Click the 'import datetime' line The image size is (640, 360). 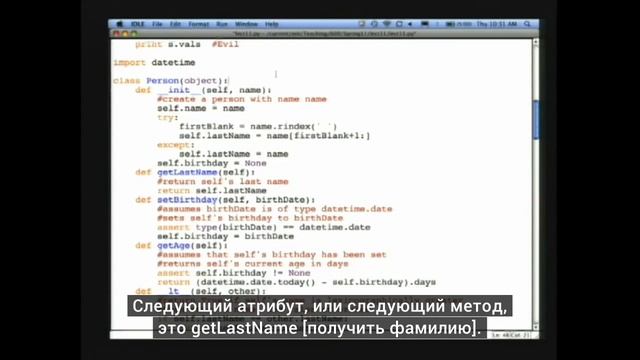tap(154, 62)
